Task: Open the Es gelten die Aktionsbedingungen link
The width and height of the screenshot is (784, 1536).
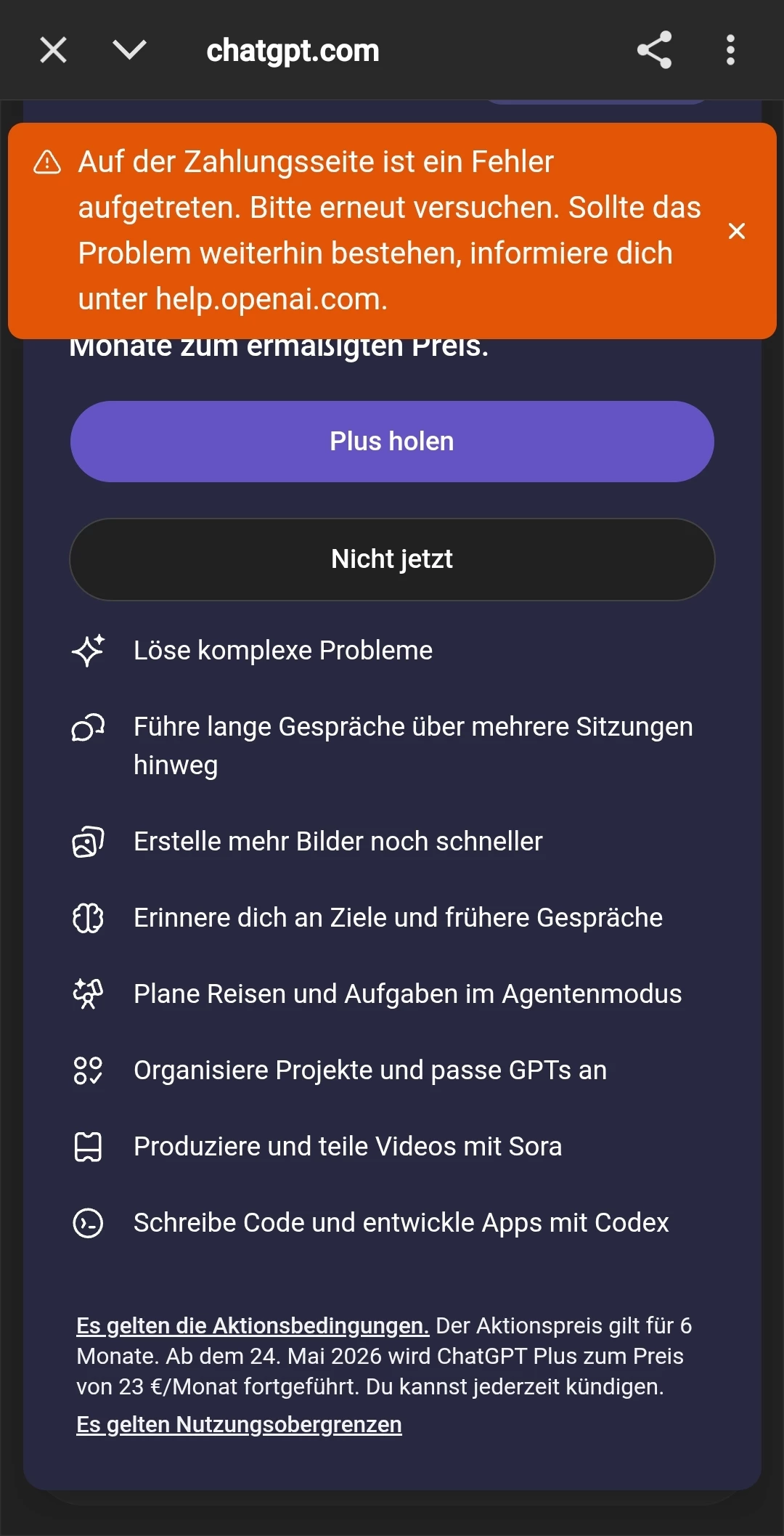Action: [253, 1325]
